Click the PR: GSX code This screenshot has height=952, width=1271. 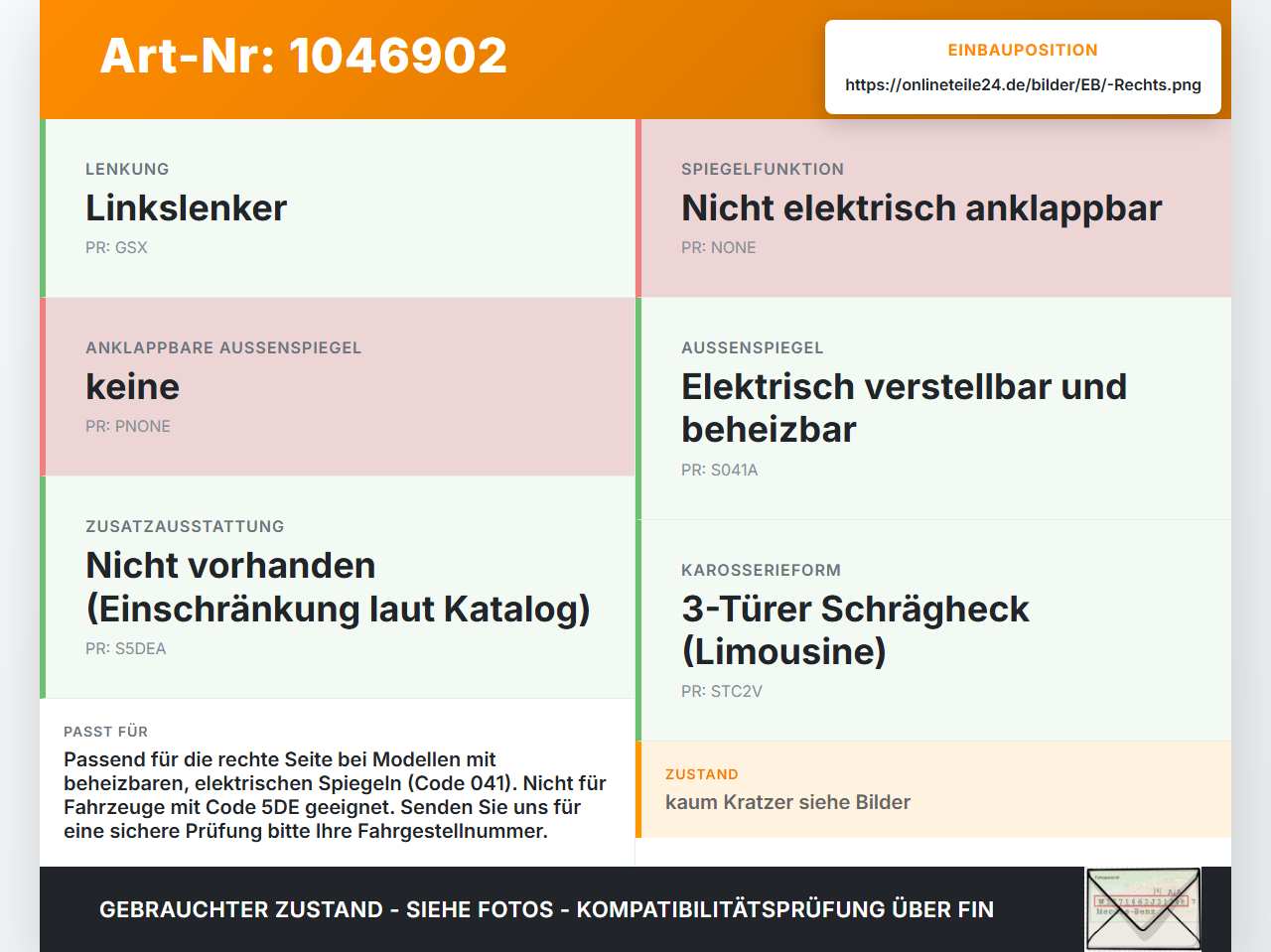coord(116,248)
